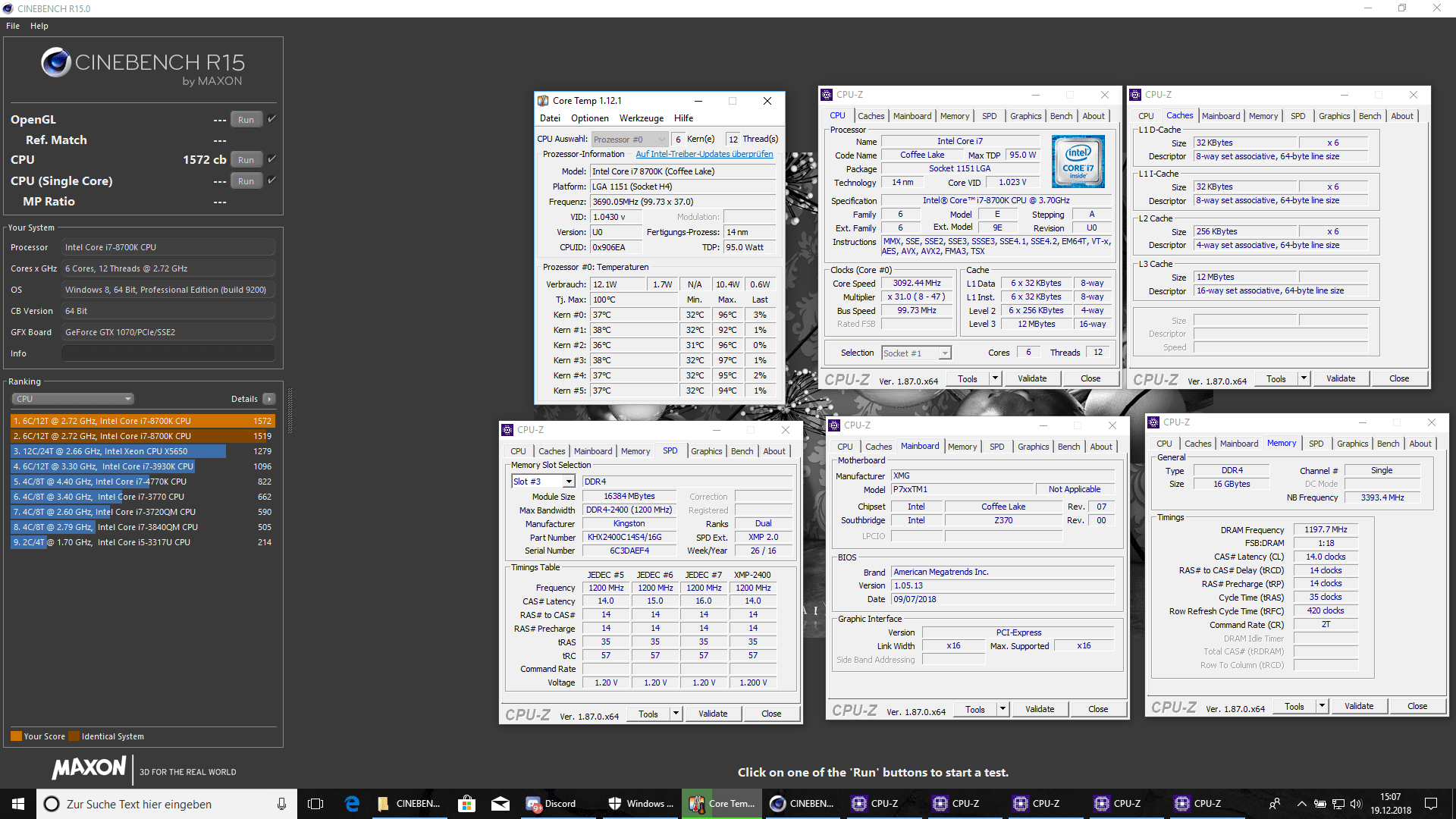This screenshot has height=819, width=1456.
Task: Select the orange 8700K 1572 ranking bar
Action: 143,421
